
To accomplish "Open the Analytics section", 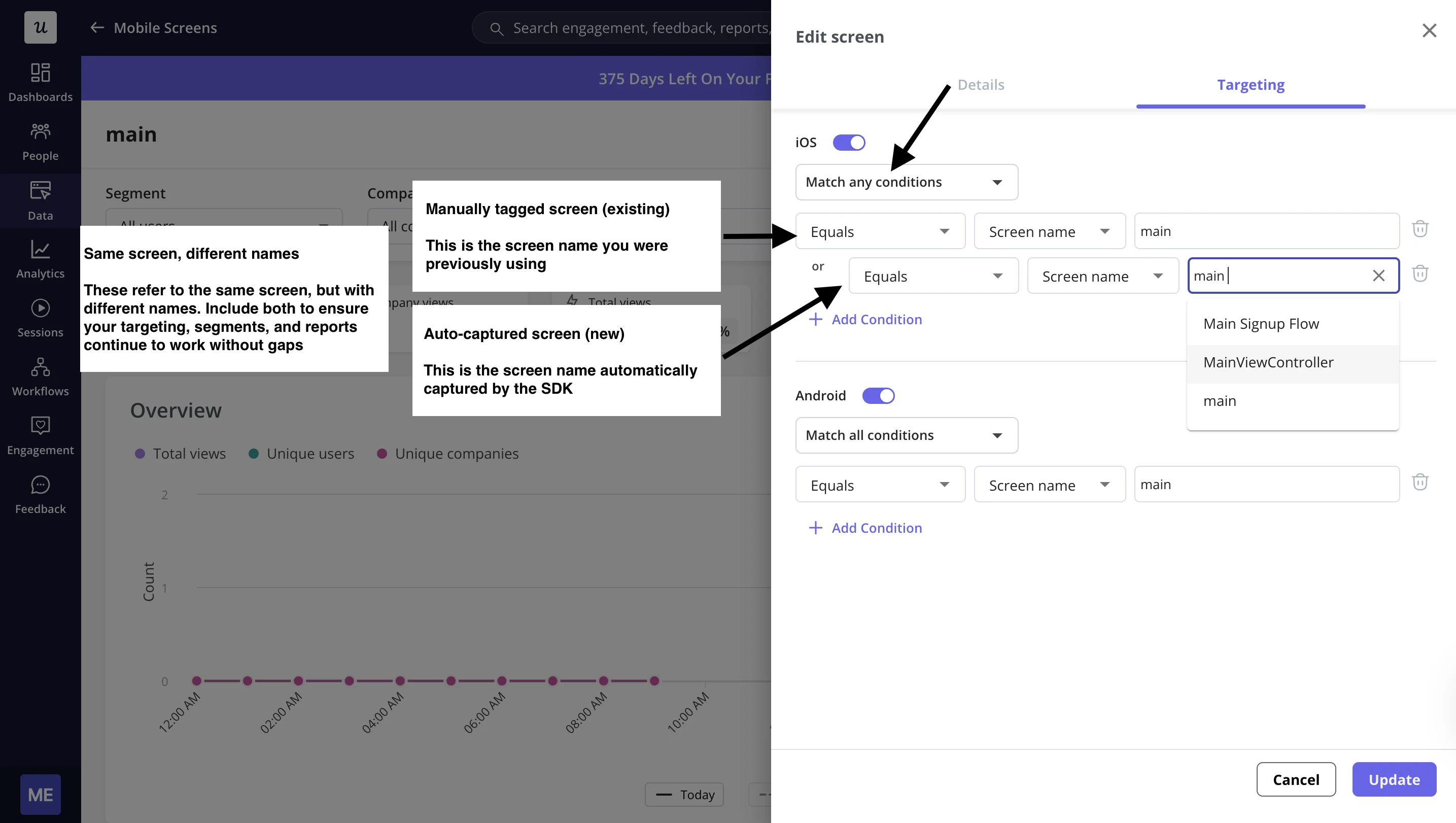I will (x=40, y=259).
